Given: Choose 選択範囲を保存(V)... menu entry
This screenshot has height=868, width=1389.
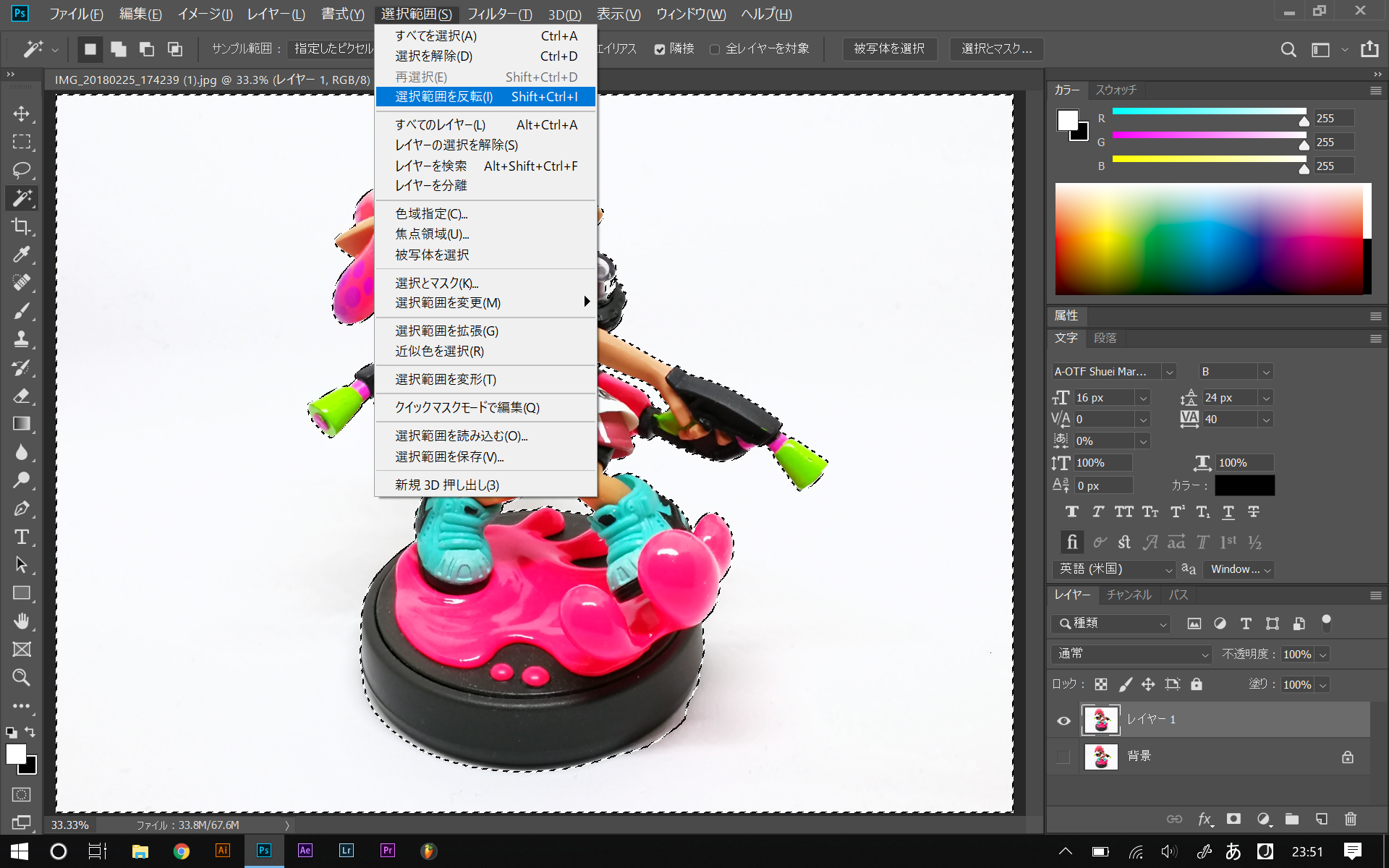Looking at the screenshot, I should click(485, 457).
